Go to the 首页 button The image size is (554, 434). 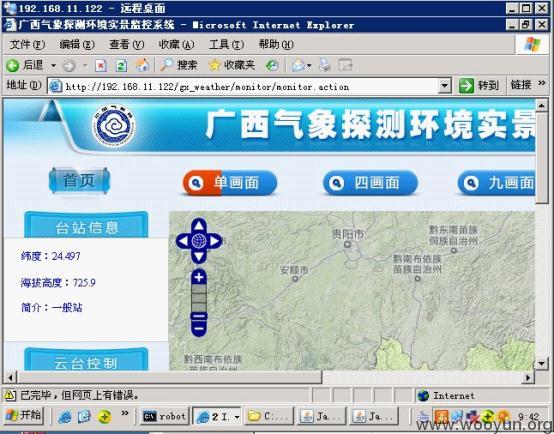point(79,181)
